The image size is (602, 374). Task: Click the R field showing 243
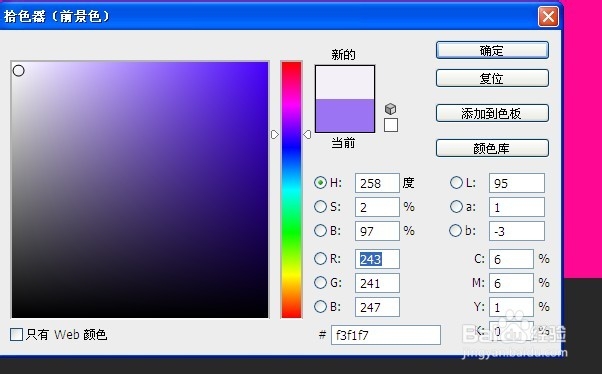(377, 259)
